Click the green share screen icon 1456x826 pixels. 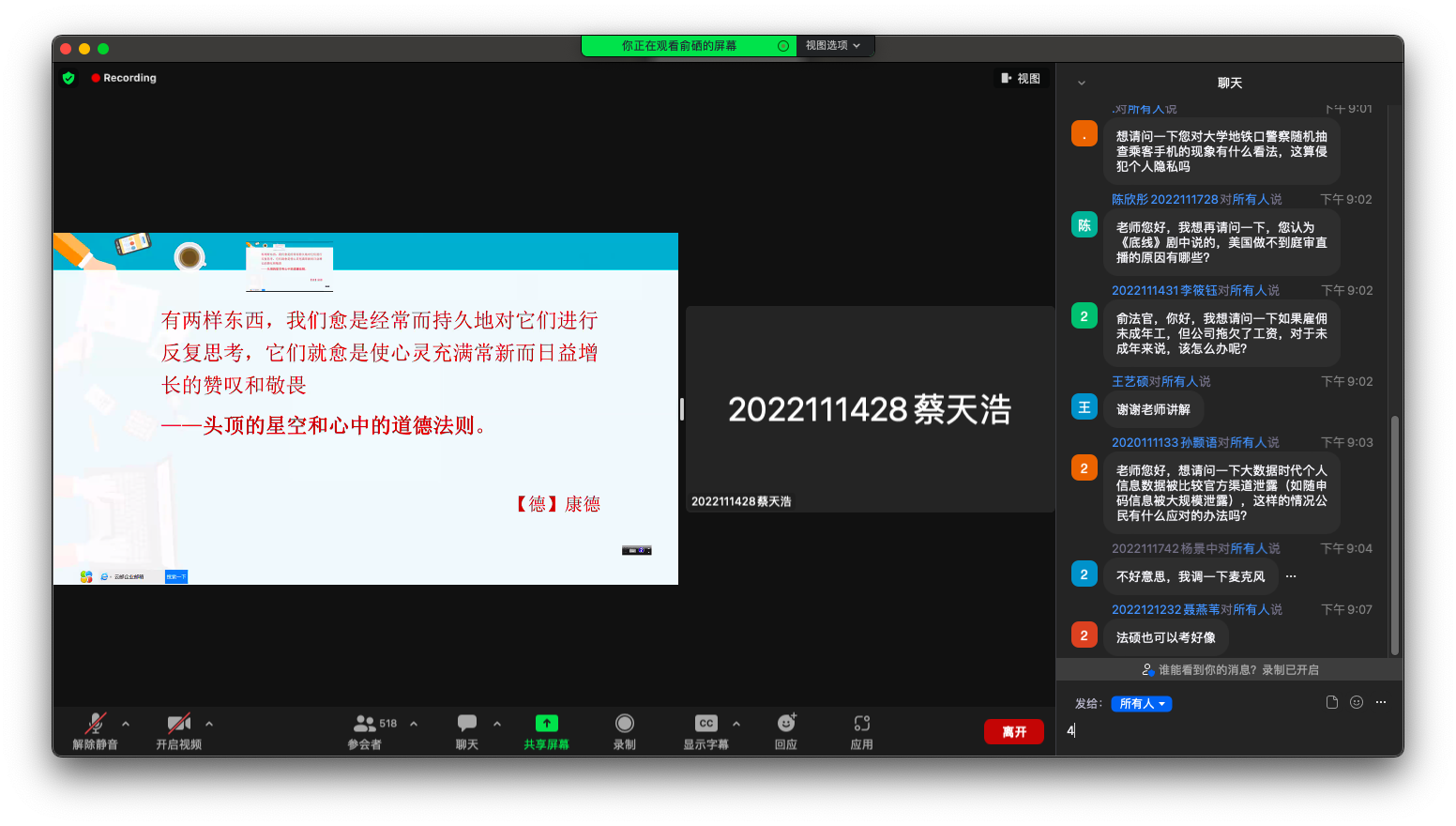546,724
